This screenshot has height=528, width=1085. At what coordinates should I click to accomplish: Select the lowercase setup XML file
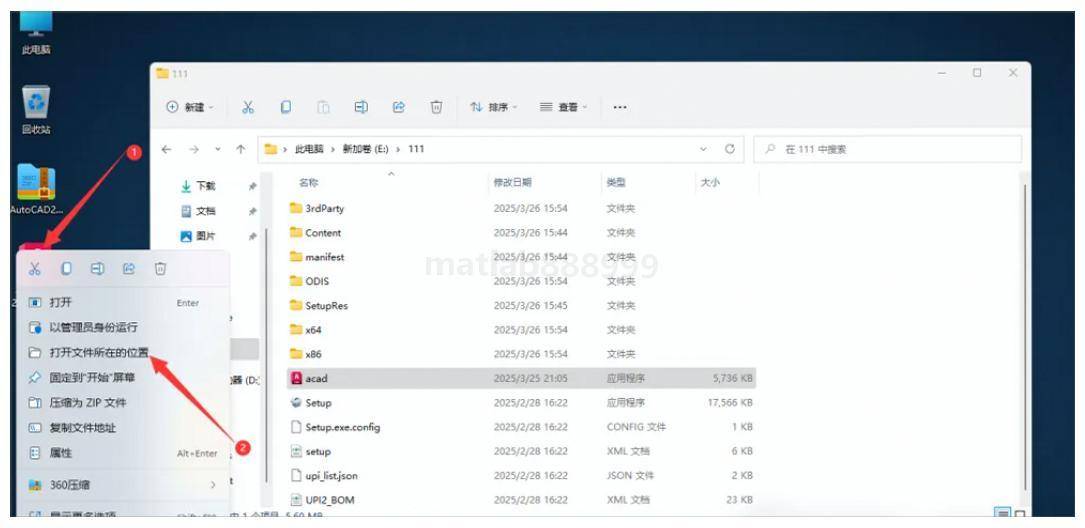[521, 451]
